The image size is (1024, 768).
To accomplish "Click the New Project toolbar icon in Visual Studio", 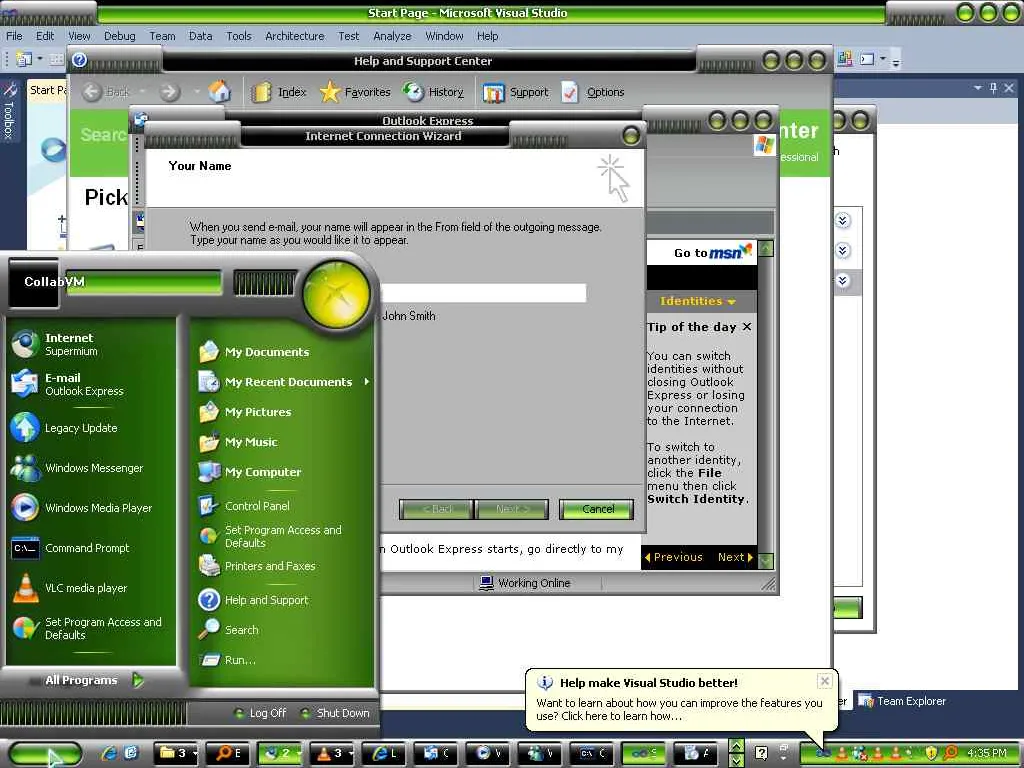I will (24, 59).
